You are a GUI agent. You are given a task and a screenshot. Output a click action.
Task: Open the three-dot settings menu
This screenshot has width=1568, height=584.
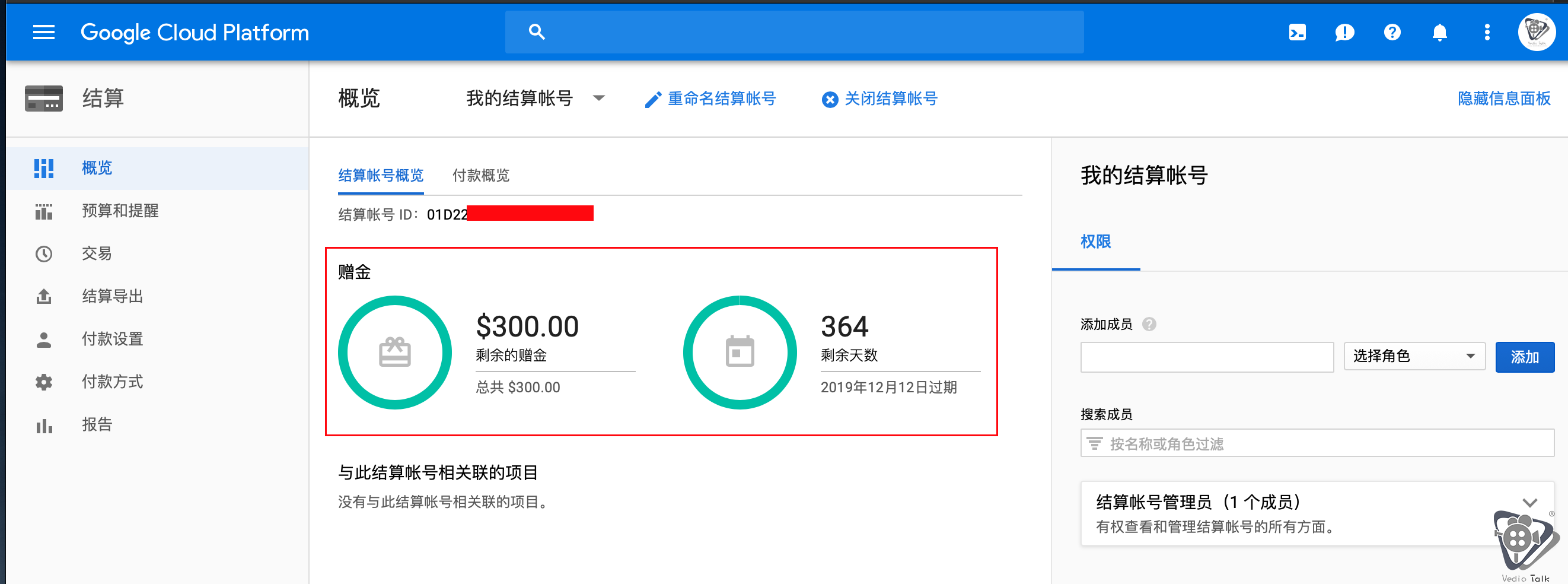(1487, 32)
